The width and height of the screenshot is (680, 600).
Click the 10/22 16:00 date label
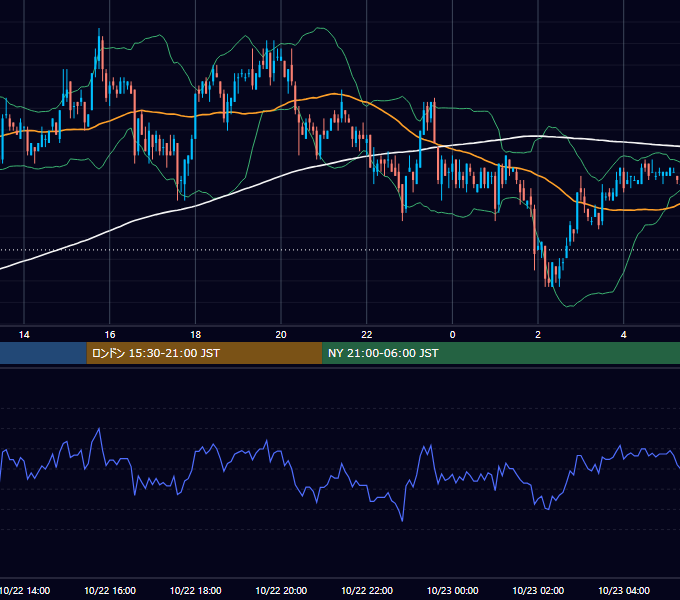110,590
